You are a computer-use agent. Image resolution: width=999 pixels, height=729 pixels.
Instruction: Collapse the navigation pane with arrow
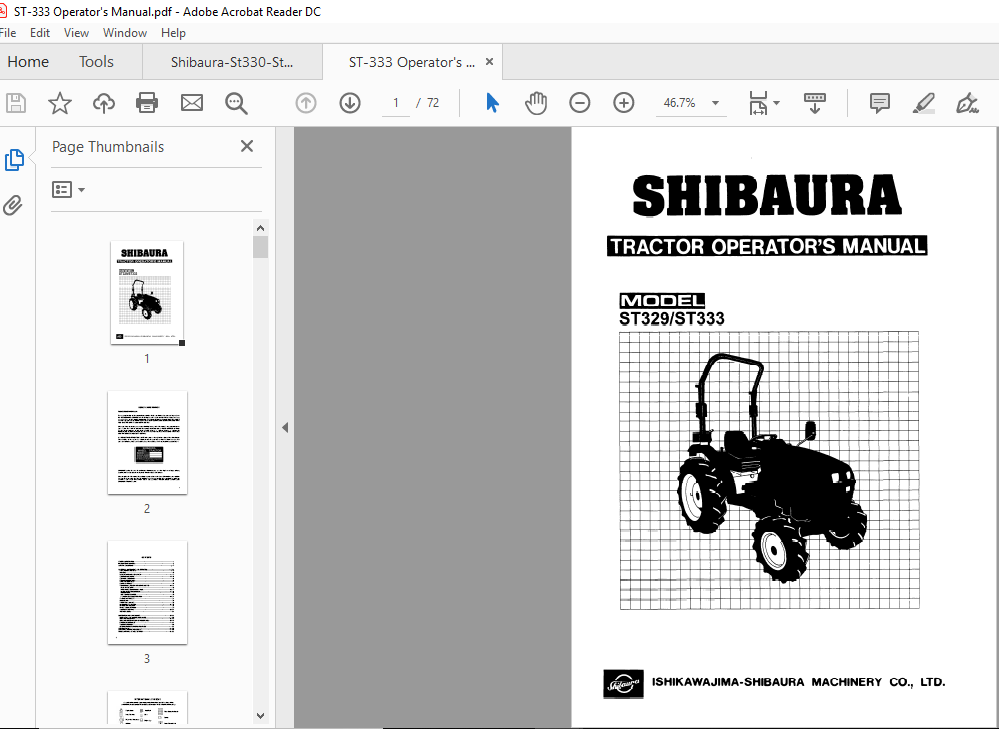[285, 428]
